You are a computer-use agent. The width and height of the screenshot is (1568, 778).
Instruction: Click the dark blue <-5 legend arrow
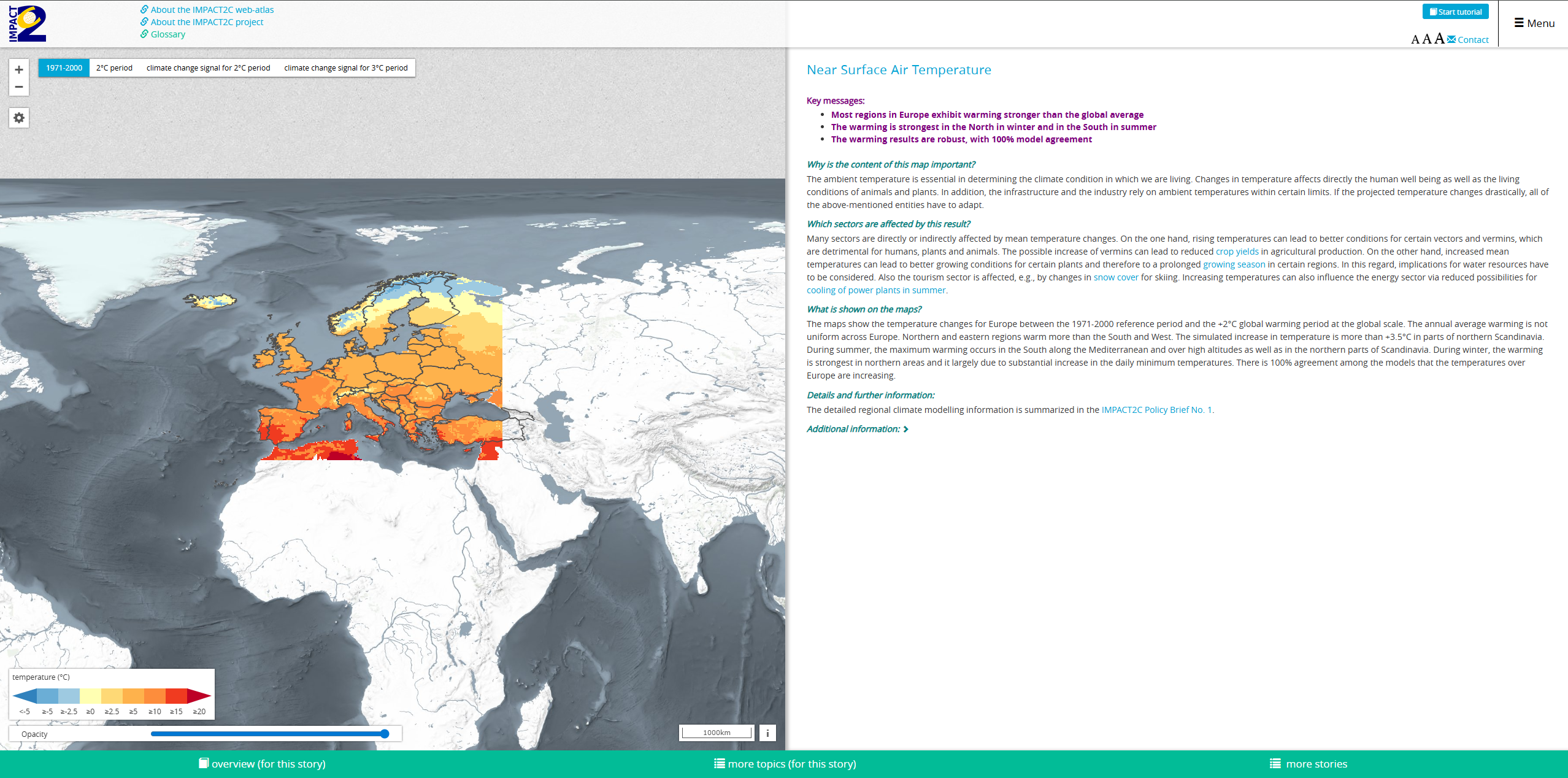point(25,696)
